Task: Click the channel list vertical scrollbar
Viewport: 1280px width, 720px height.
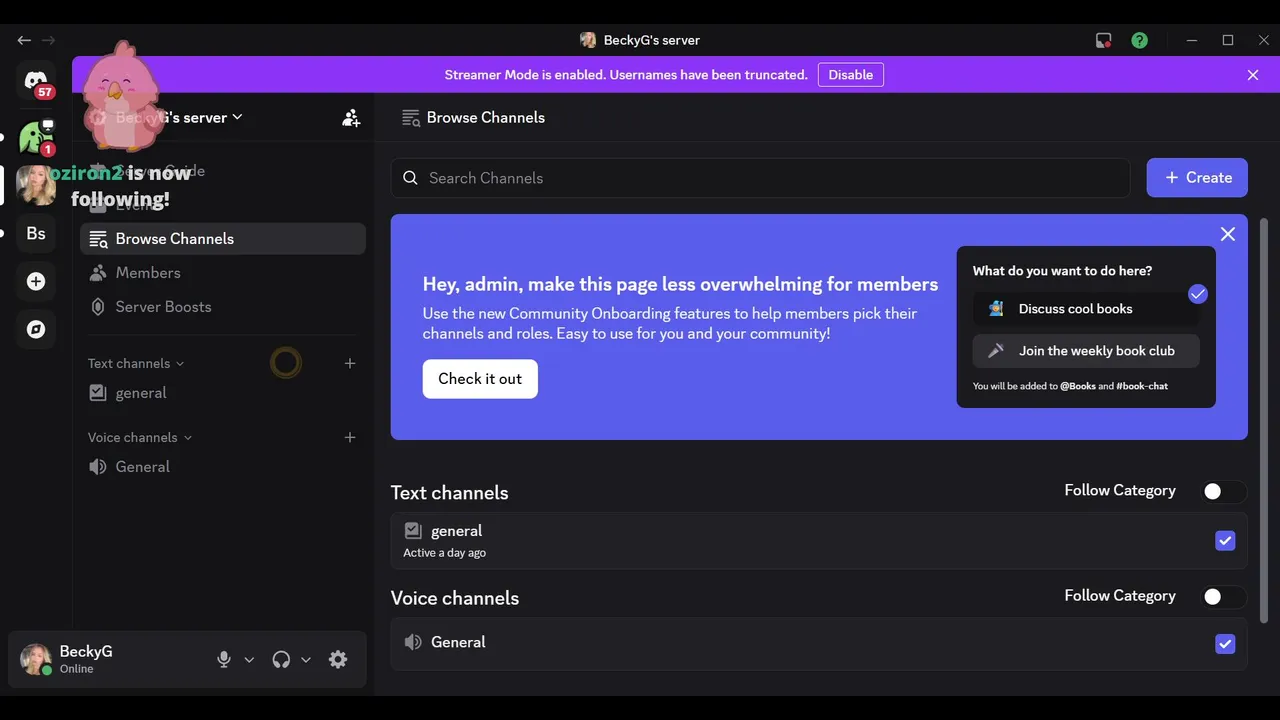Action: [1264, 420]
